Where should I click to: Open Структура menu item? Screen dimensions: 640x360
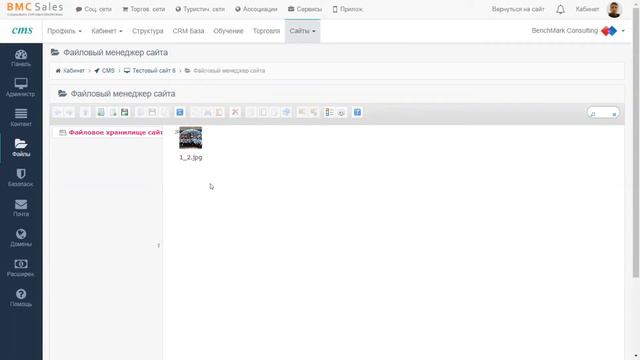click(148, 31)
